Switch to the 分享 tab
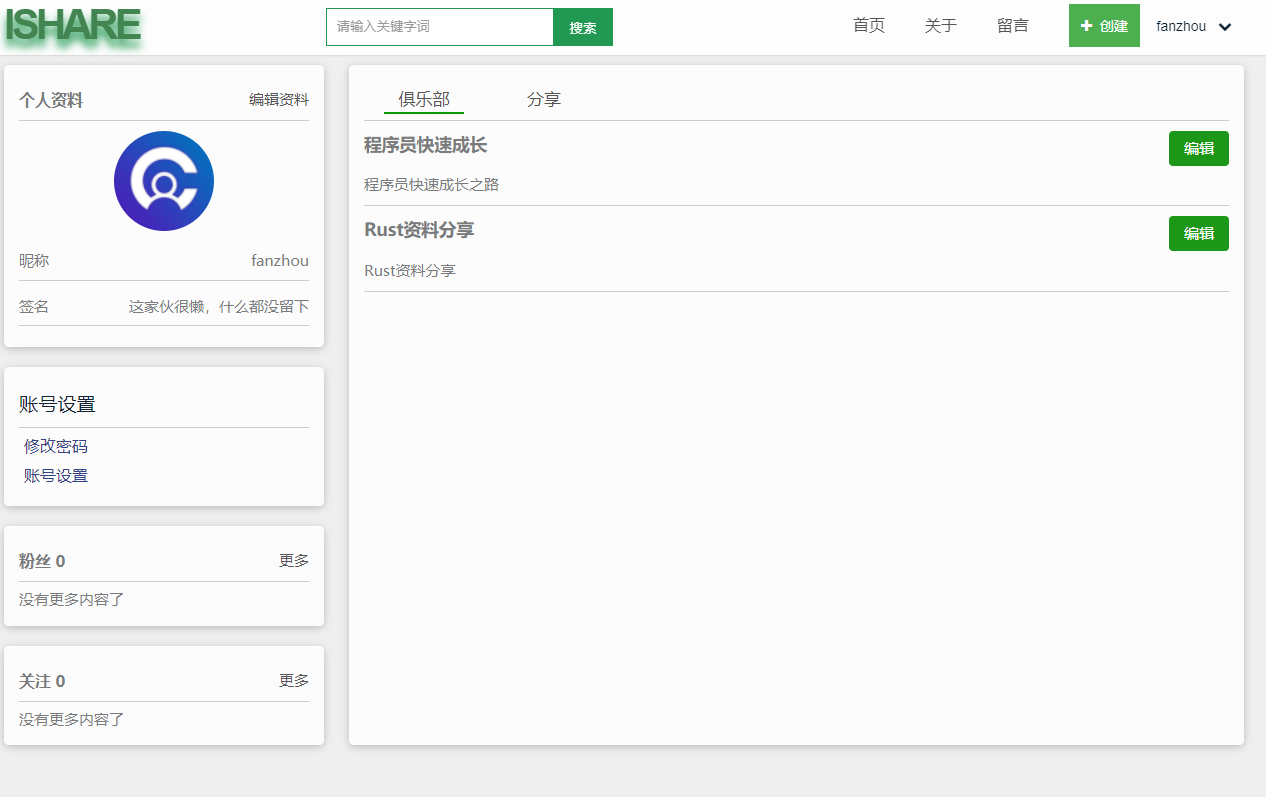Image resolution: width=1266 pixels, height=808 pixels. point(544,100)
